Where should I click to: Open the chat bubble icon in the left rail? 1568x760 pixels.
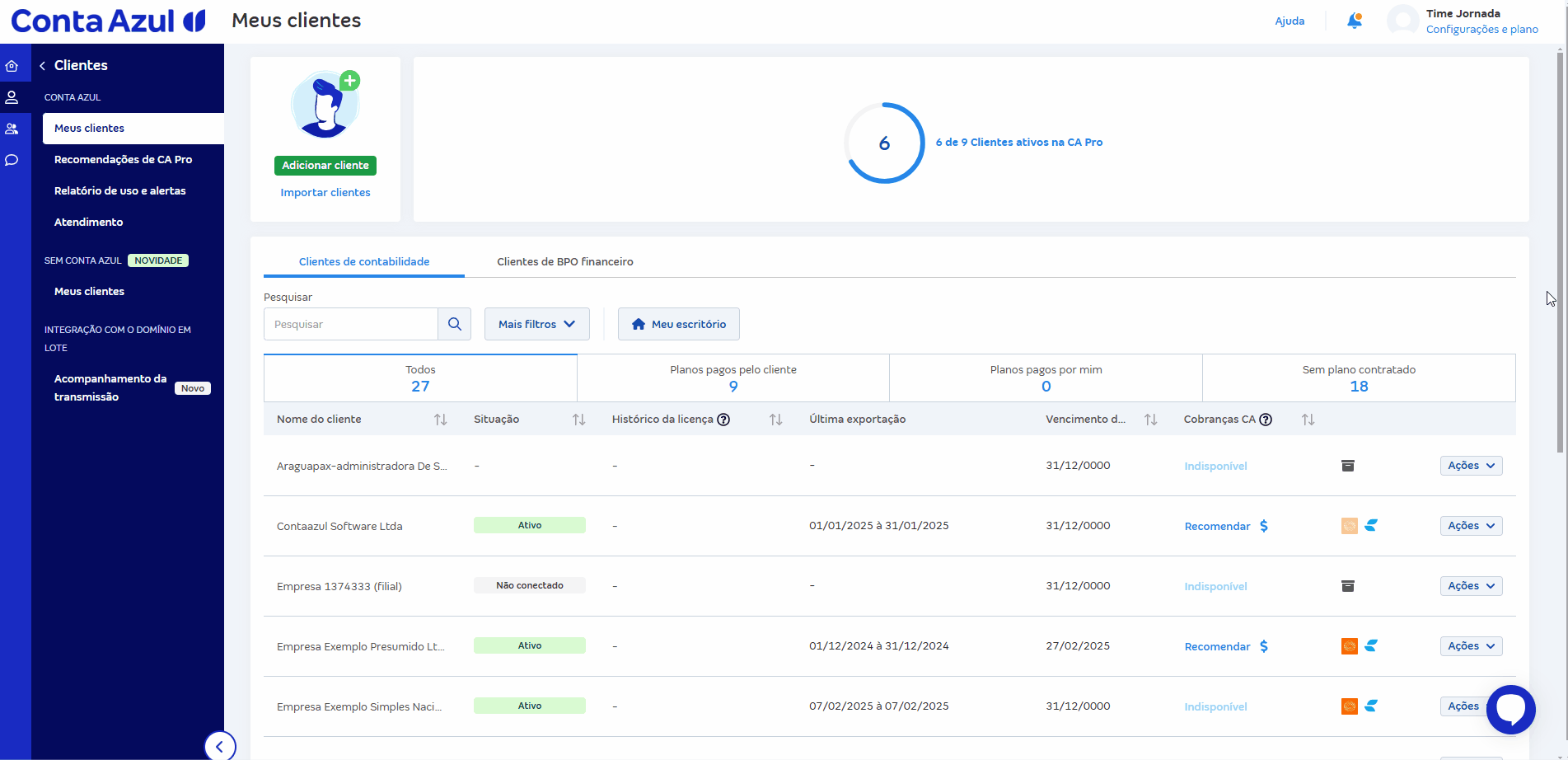(x=12, y=160)
